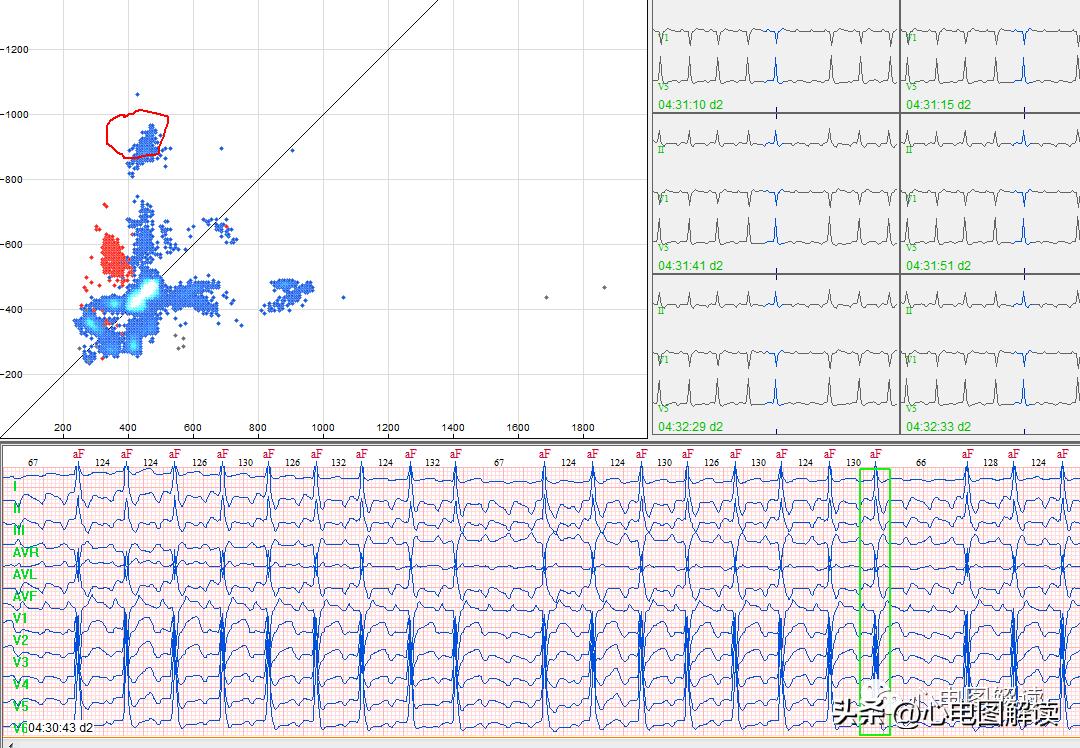Select the V1 lead label on the rhythm strip
The width and height of the screenshot is (1080, 748).
18,617
